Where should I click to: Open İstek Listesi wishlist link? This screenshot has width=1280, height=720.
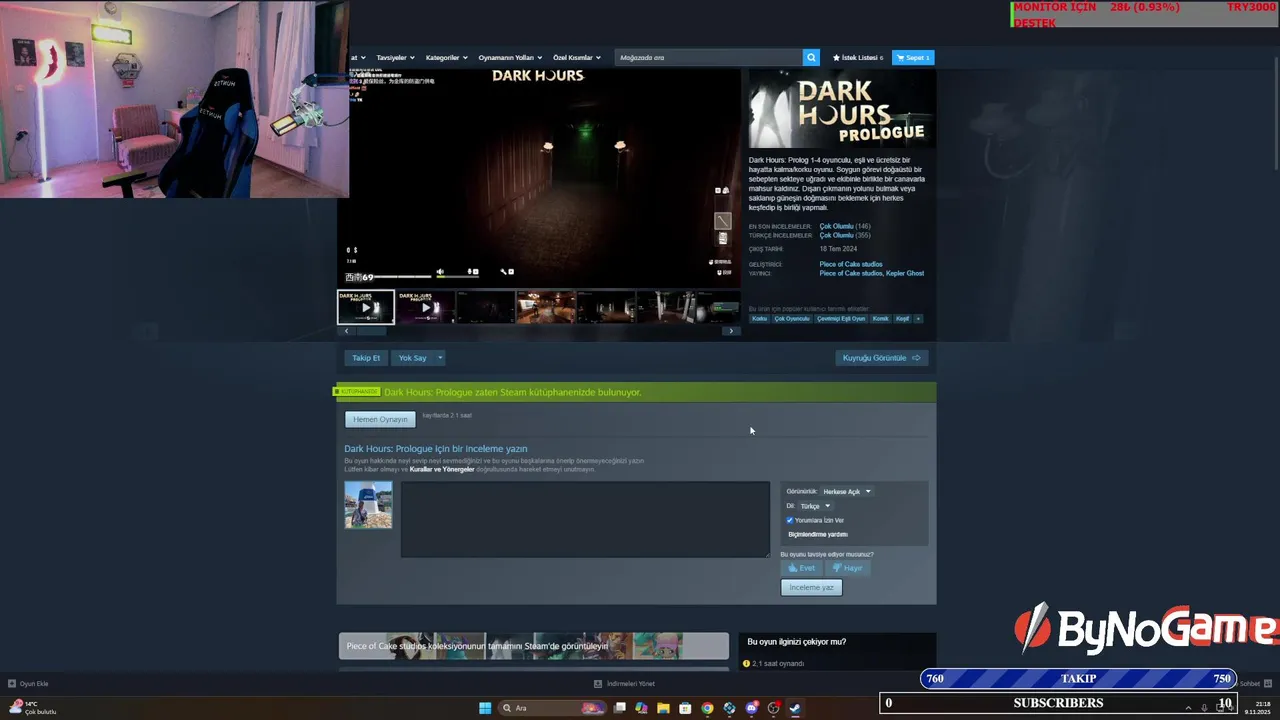[858, 57]
